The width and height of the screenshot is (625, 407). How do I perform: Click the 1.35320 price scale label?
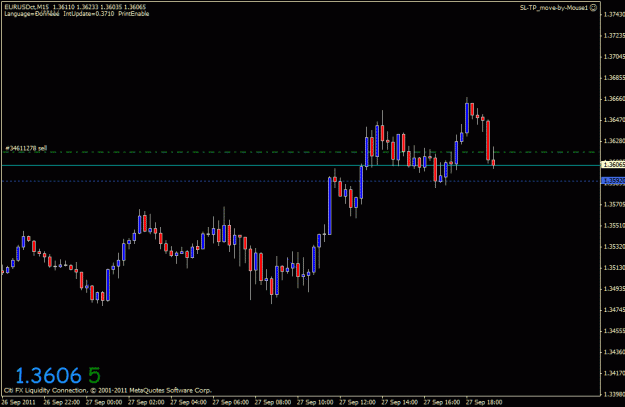tap(614, 247)
